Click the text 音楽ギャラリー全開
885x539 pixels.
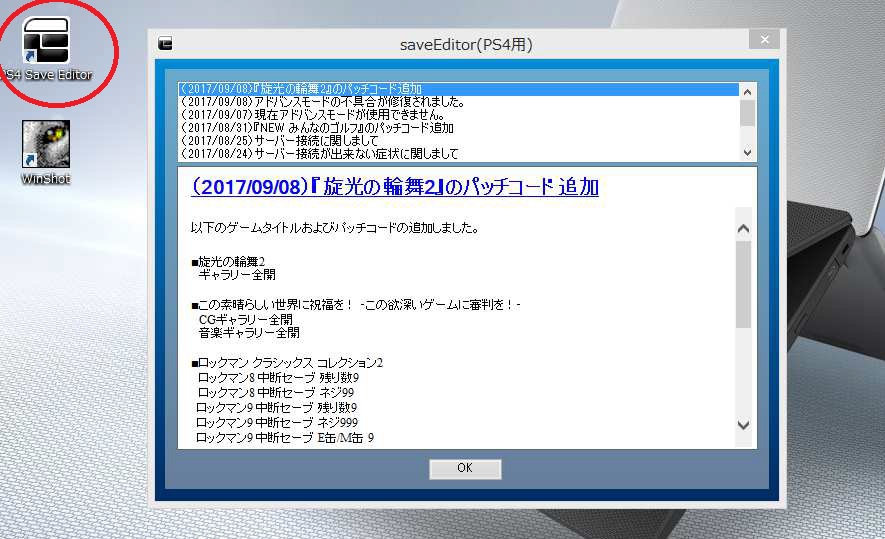(x=249, y=333)
